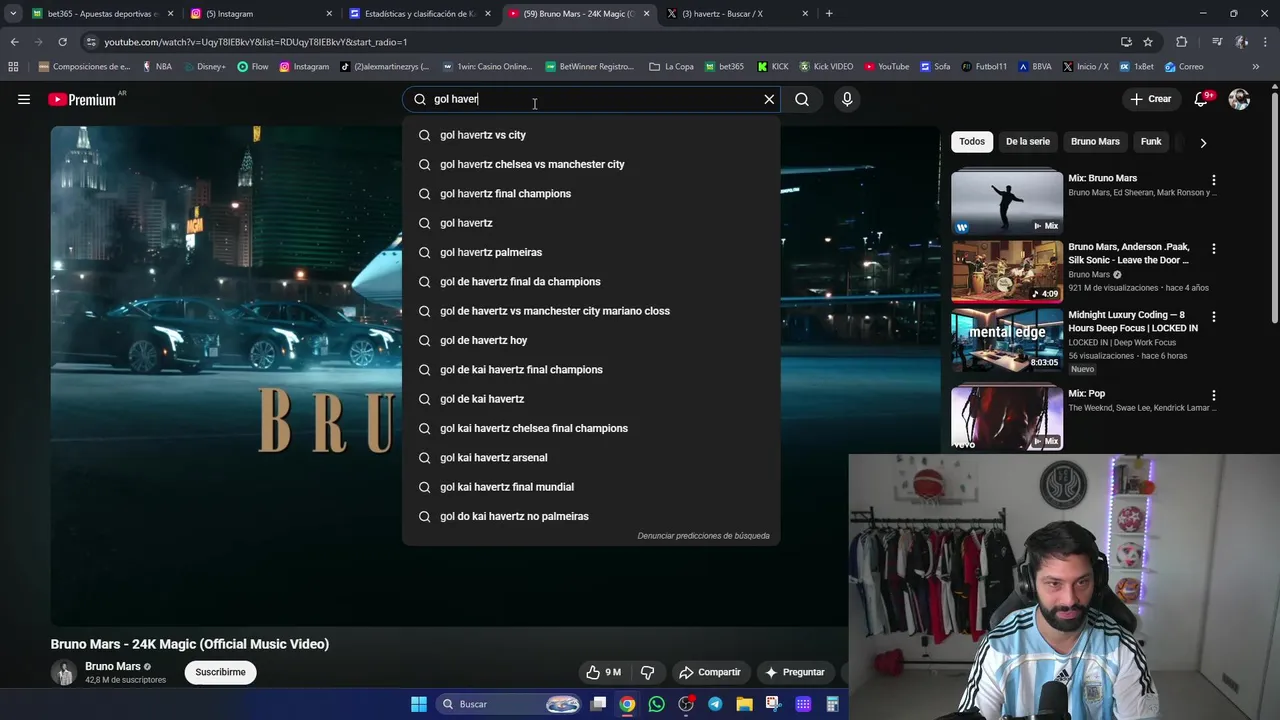Viewport: 1280px width, 720px height.
Task: Select the 'Bruno Mars' filter chip
Action: [1095, 141]
